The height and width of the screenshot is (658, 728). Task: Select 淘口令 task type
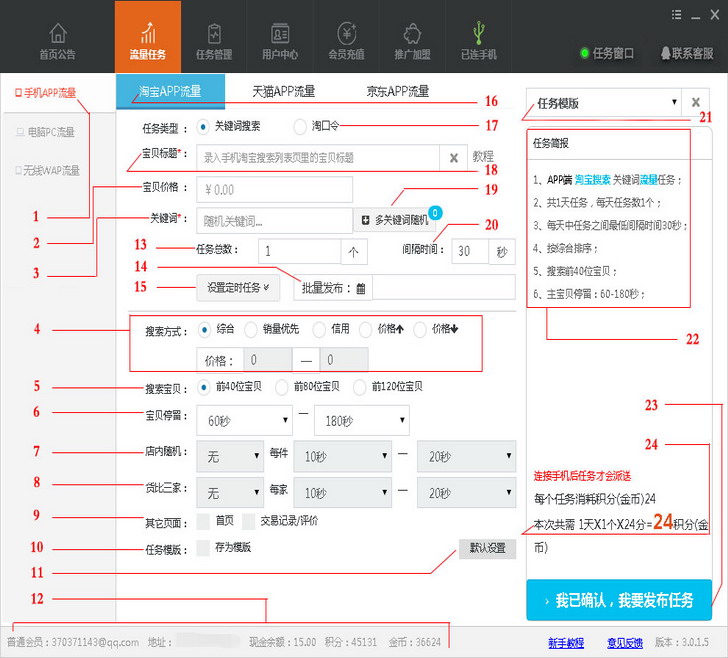coord(299,126)
